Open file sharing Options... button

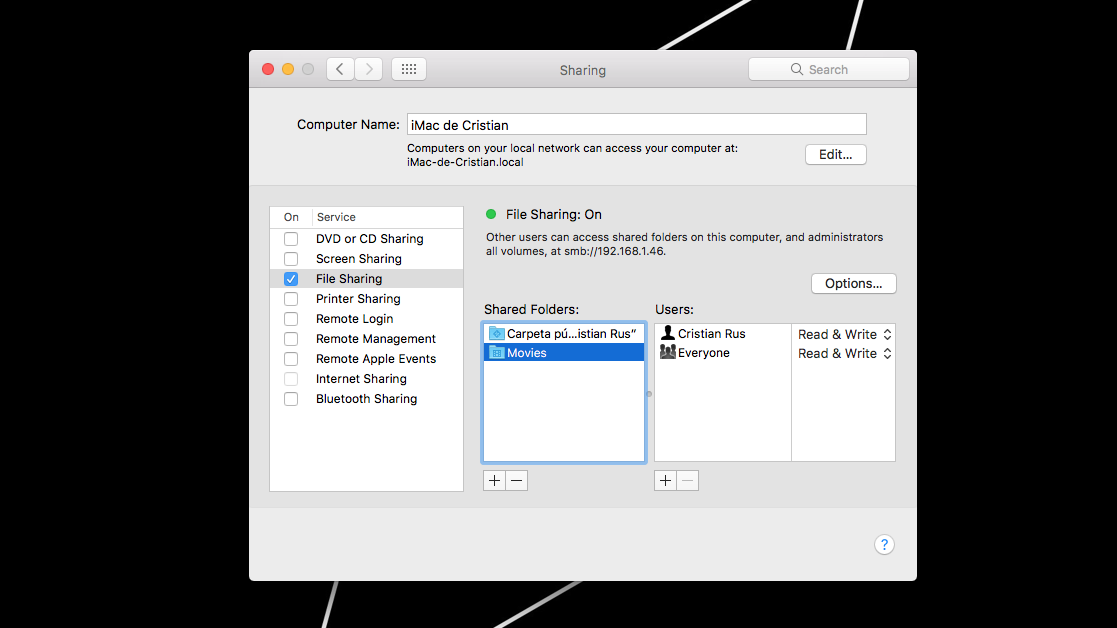[853, 283]
